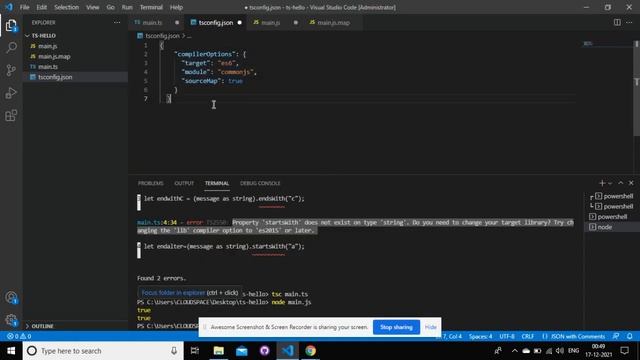Screen dimensions: 640x360
Task: Click the Visual Studio Code taskbar icon
Action: [287, 351]
